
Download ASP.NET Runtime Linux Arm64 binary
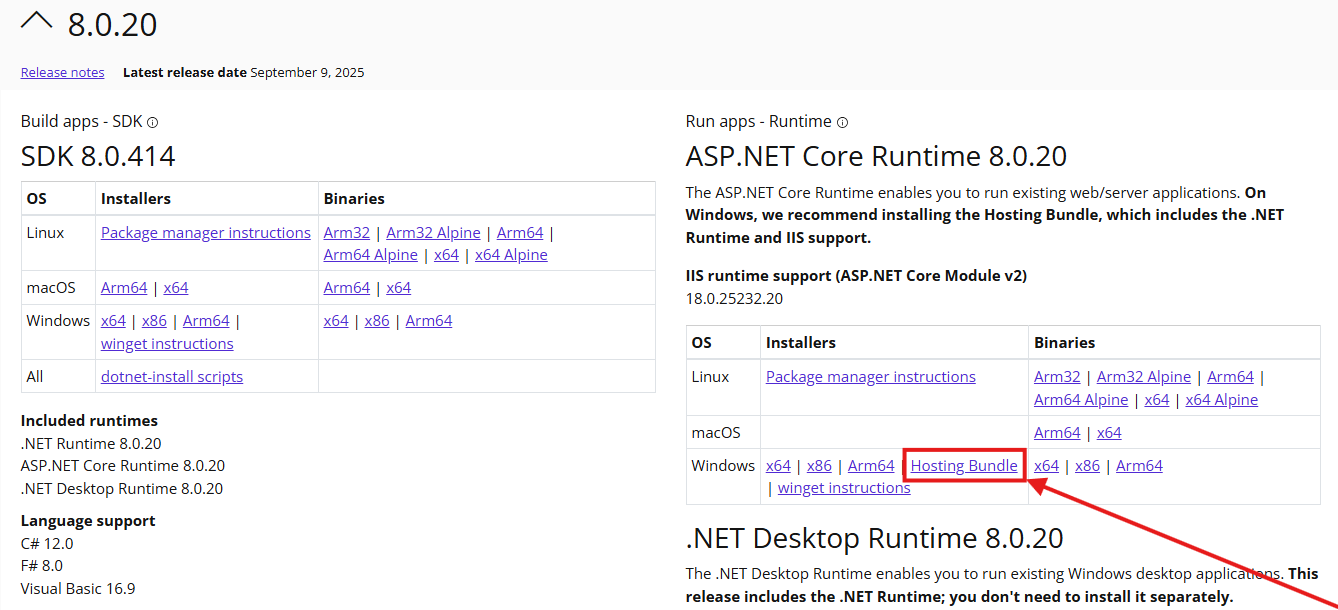click(1230, 376)
